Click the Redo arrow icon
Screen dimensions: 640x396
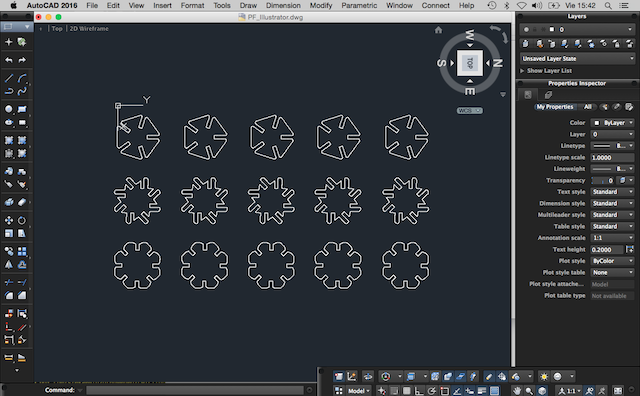(22, 60)
